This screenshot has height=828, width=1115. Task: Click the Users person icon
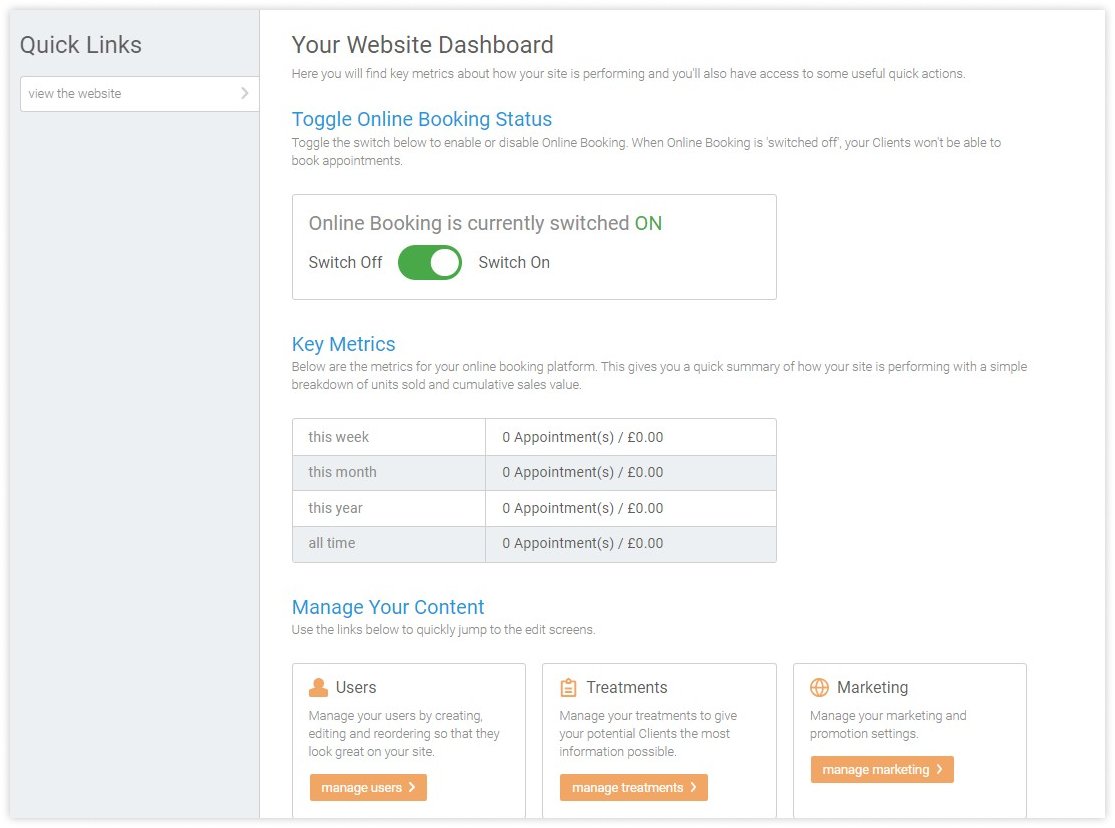pyautogui.click(x=318, y=688)
